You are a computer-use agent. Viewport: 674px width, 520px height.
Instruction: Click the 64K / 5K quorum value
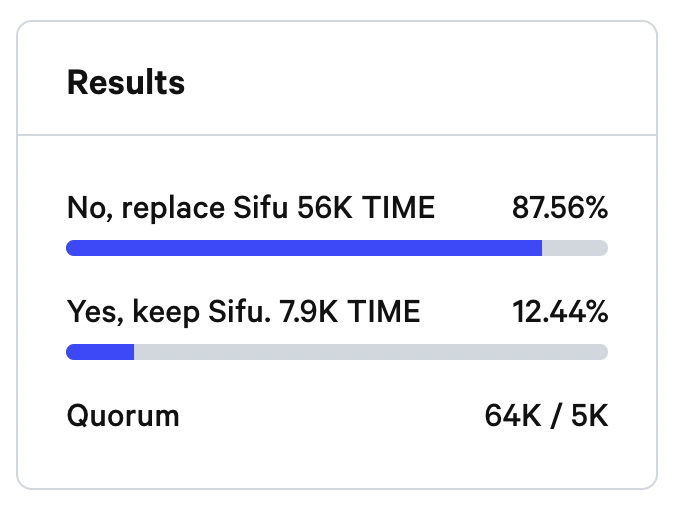click(x=546, y=416)
